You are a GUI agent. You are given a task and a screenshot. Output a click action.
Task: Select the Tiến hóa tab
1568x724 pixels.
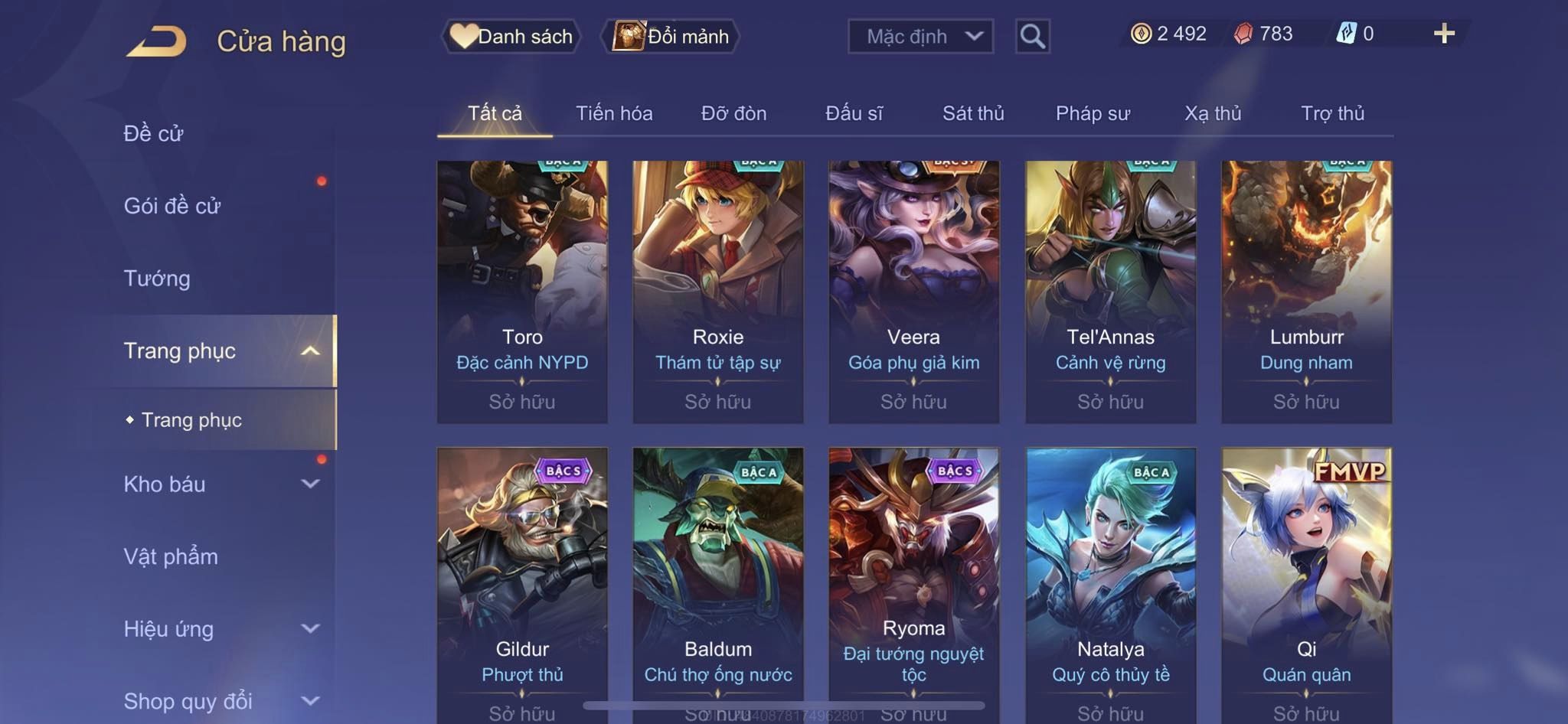[614, 113]
